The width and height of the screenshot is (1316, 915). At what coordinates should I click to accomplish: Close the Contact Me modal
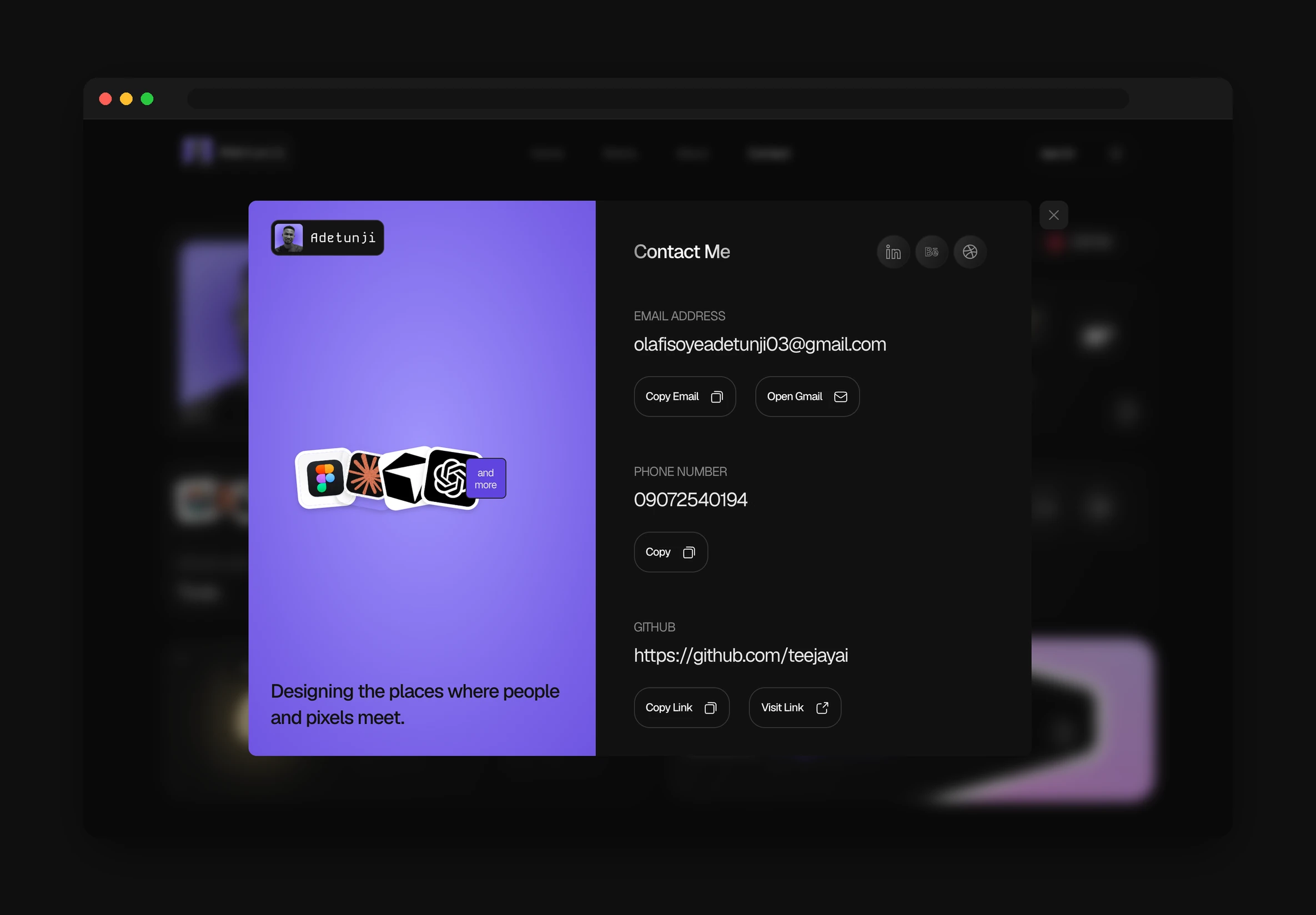(1053, 215)
